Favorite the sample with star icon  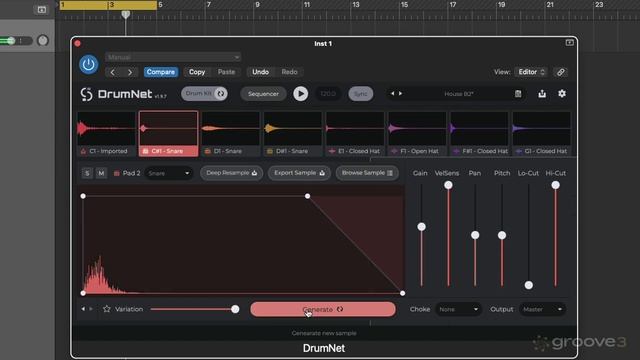click(x=107, y=309)
